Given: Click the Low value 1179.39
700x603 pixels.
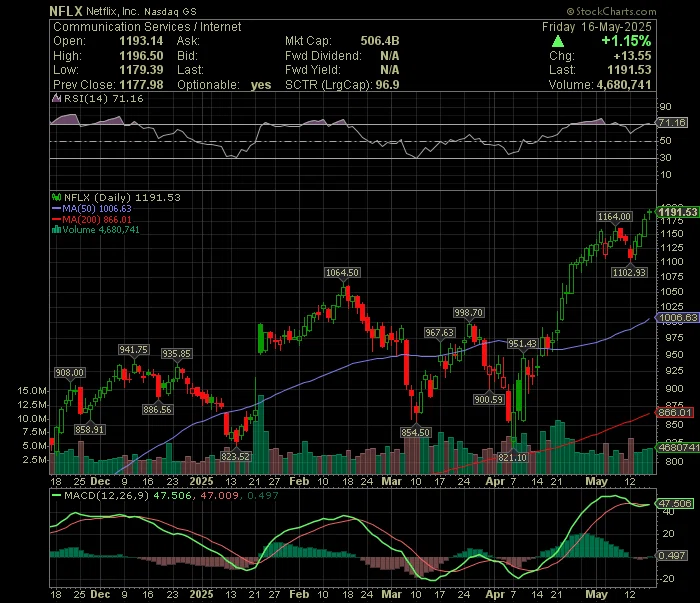Looking at the screenshot, I should [141, 70].
